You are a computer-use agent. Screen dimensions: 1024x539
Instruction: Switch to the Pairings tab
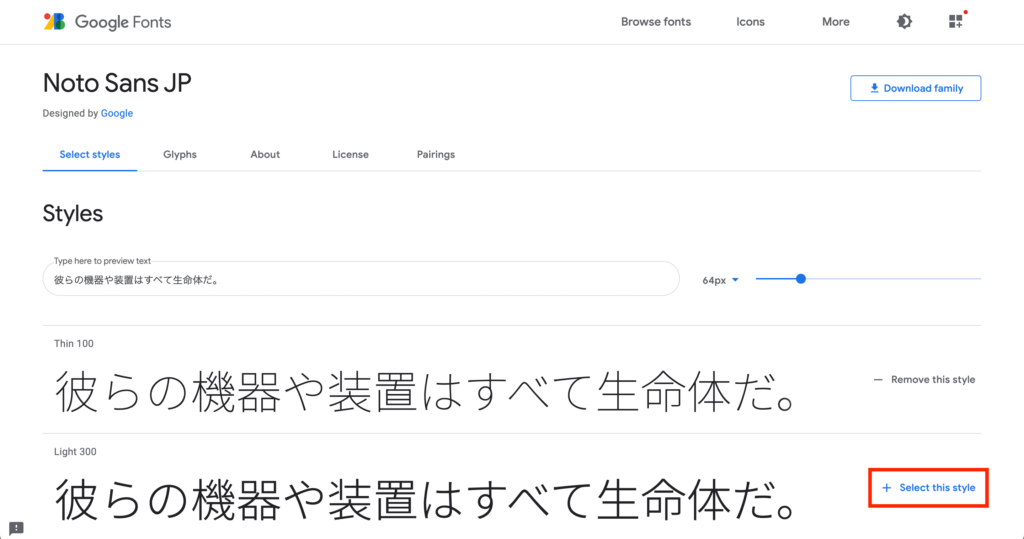point(436,155)
